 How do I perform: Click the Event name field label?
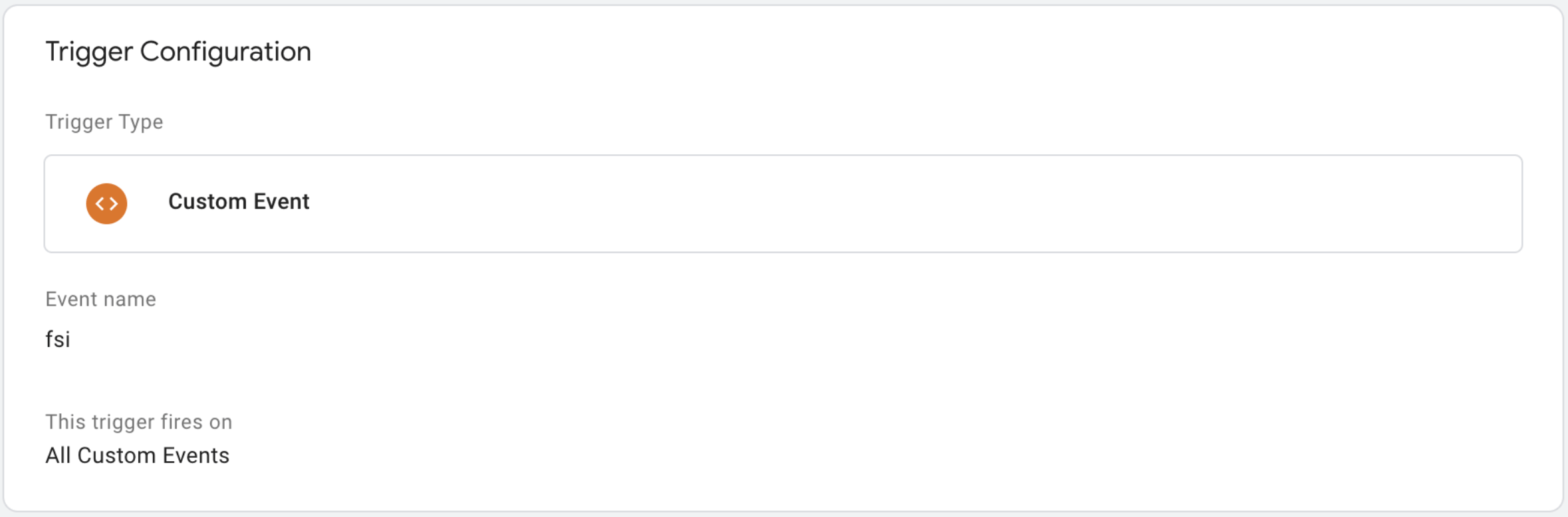pos(100,299)
